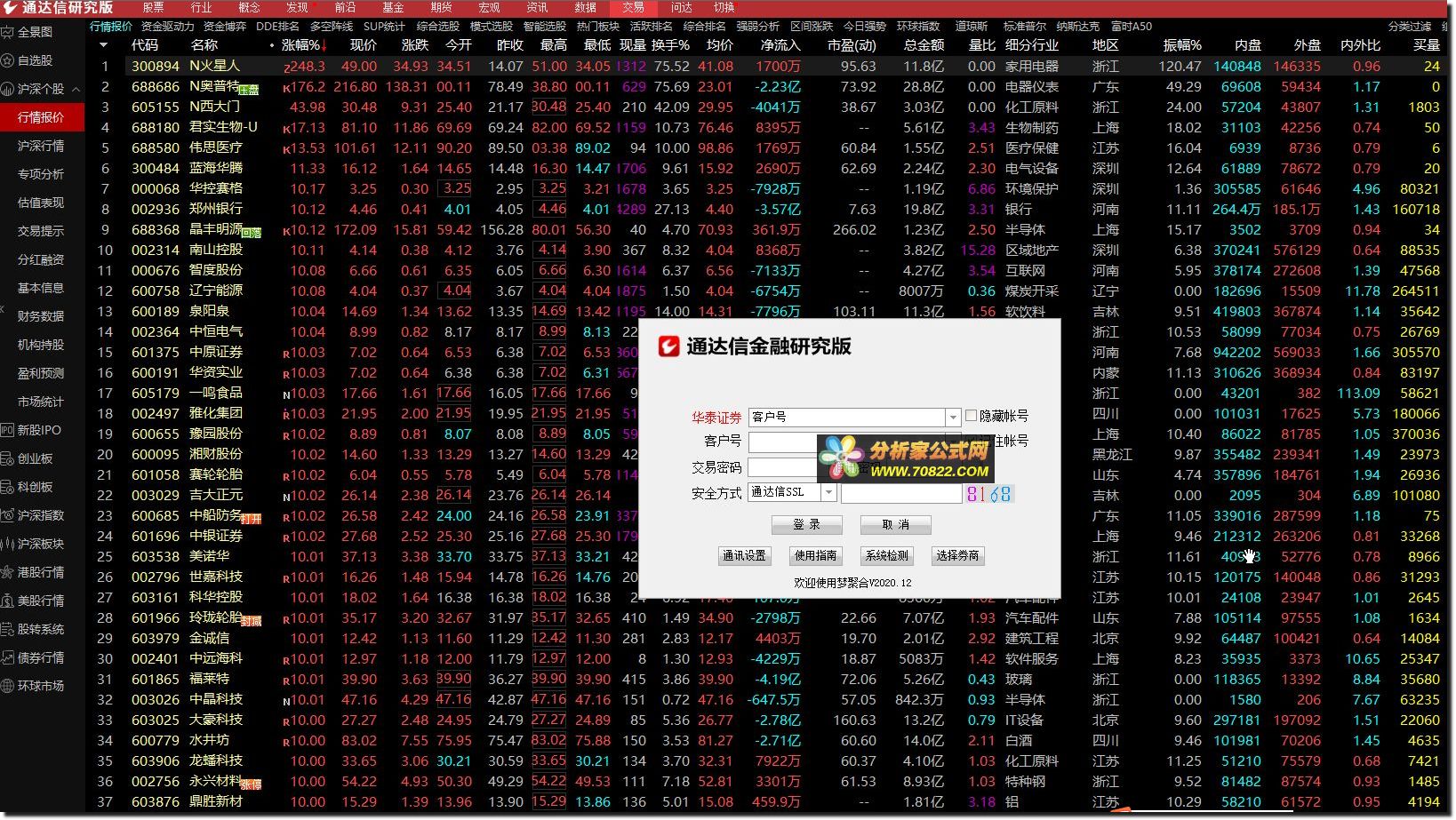Sort by the 涨幅% column header

coord(303,44)
